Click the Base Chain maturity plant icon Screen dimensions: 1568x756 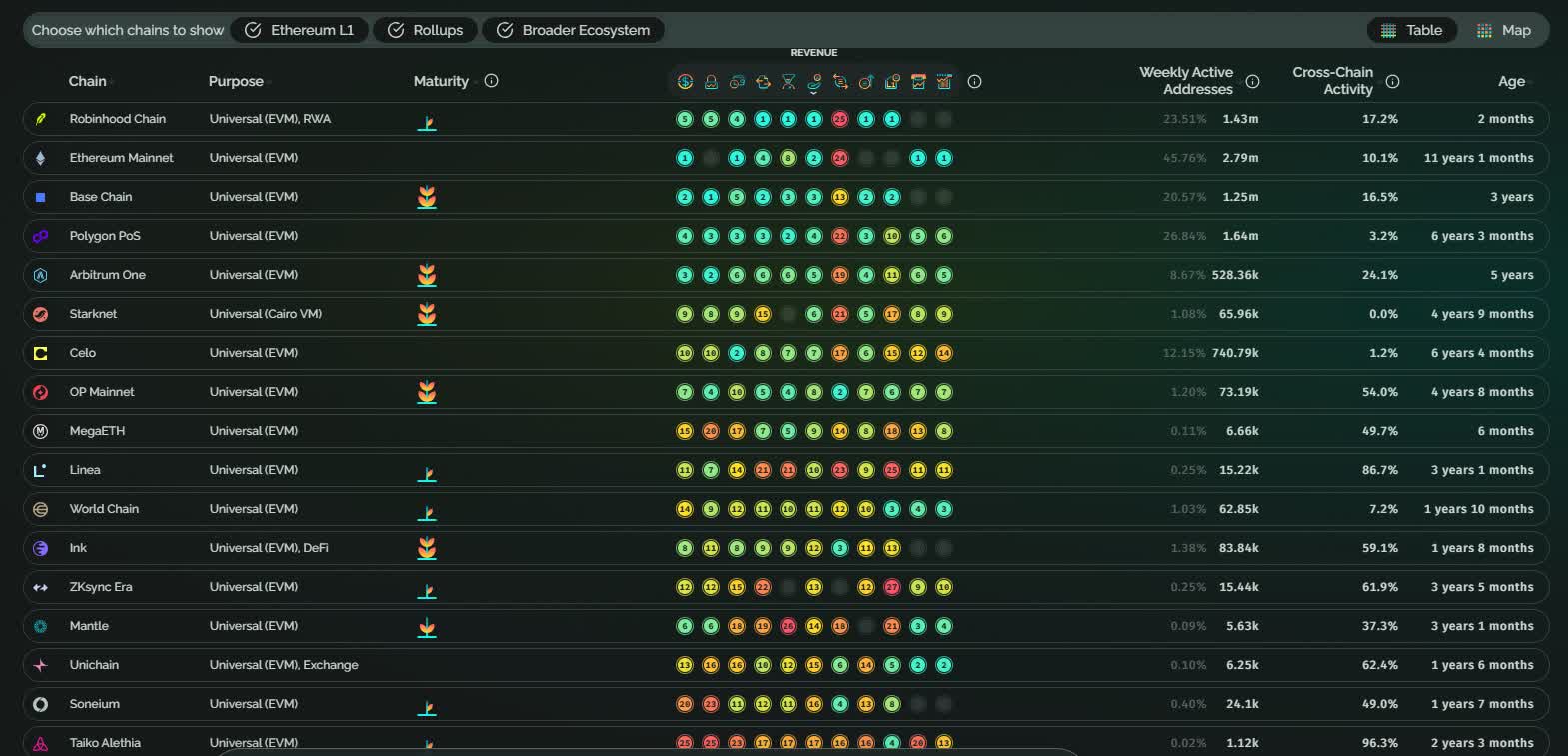pos(427,197)
